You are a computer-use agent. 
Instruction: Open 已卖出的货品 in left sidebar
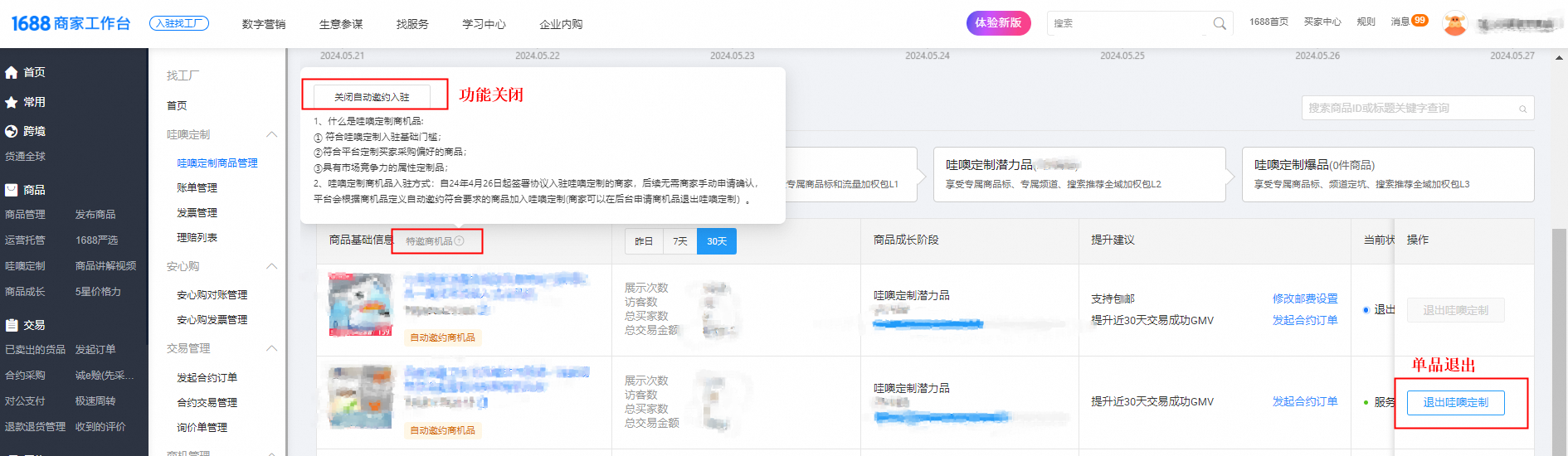pos(35,350)
